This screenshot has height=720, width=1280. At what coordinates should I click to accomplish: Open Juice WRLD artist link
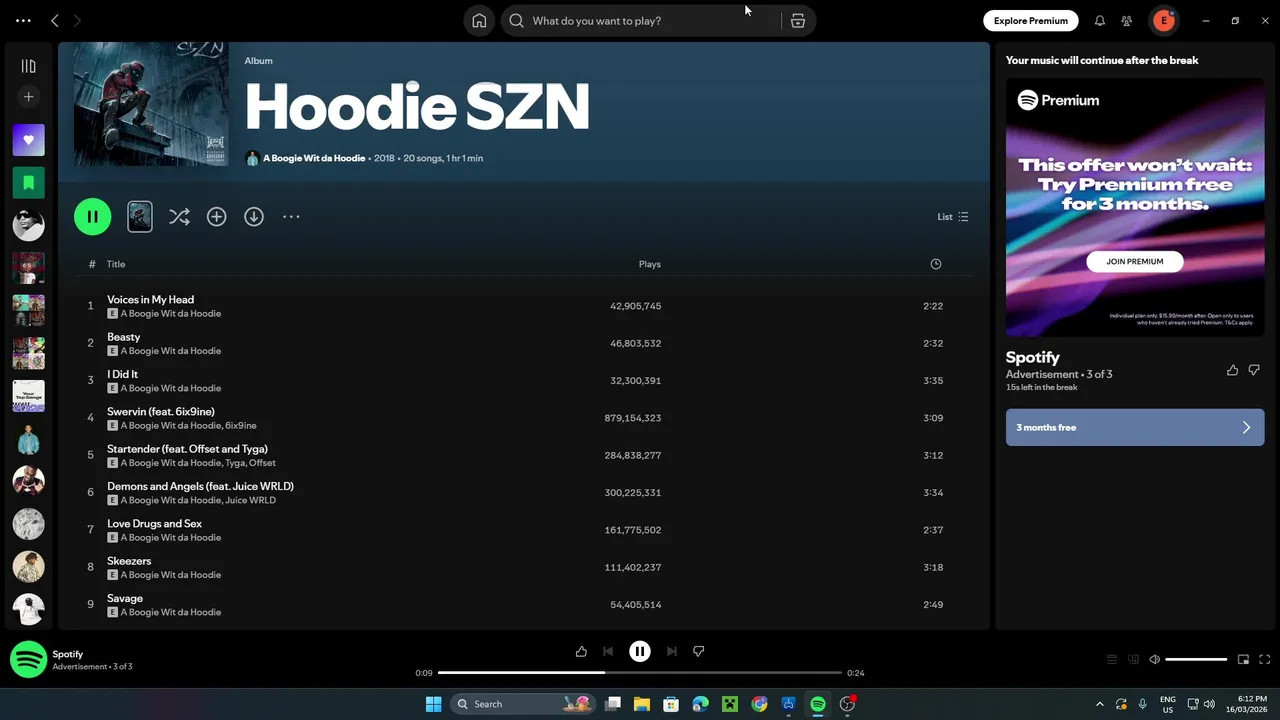click(250, 500)
